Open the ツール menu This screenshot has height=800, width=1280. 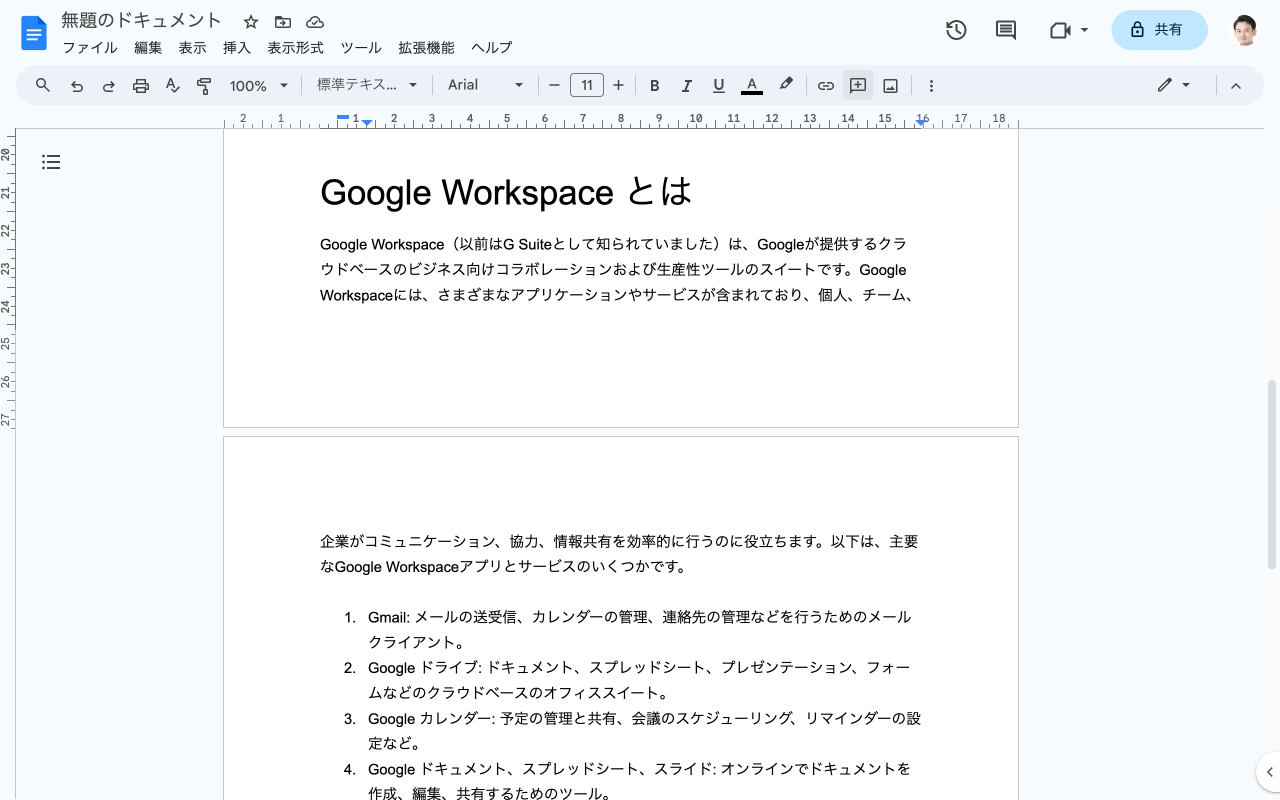(361, 48)
